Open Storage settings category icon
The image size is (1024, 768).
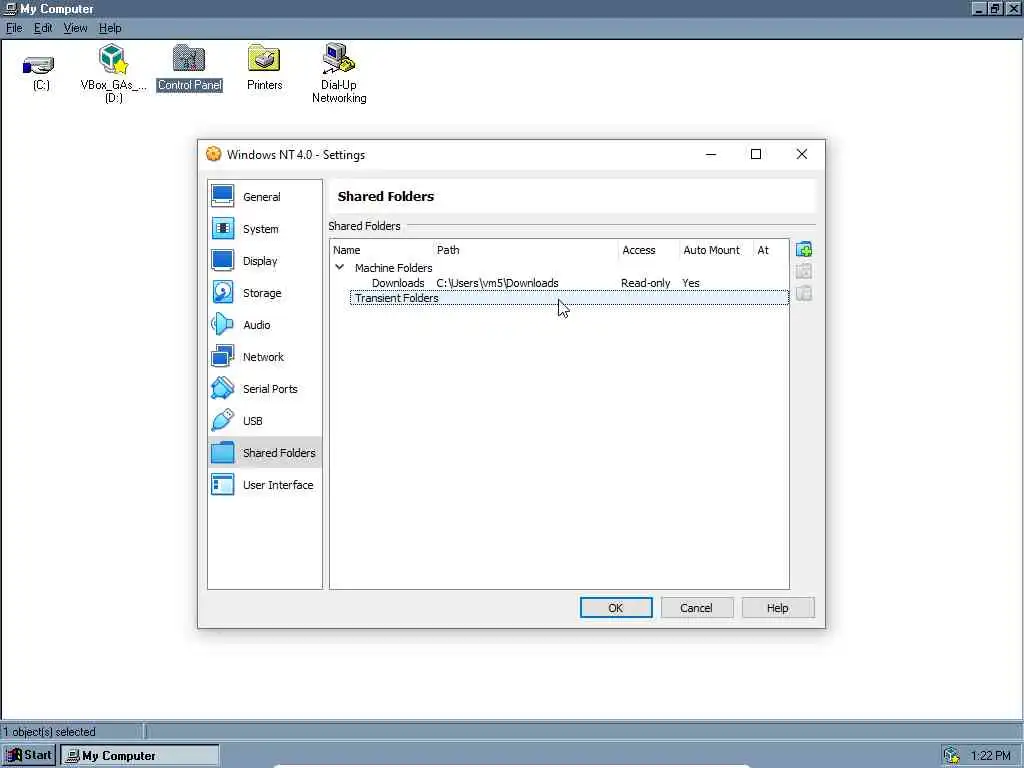click(x=223, y=293)
